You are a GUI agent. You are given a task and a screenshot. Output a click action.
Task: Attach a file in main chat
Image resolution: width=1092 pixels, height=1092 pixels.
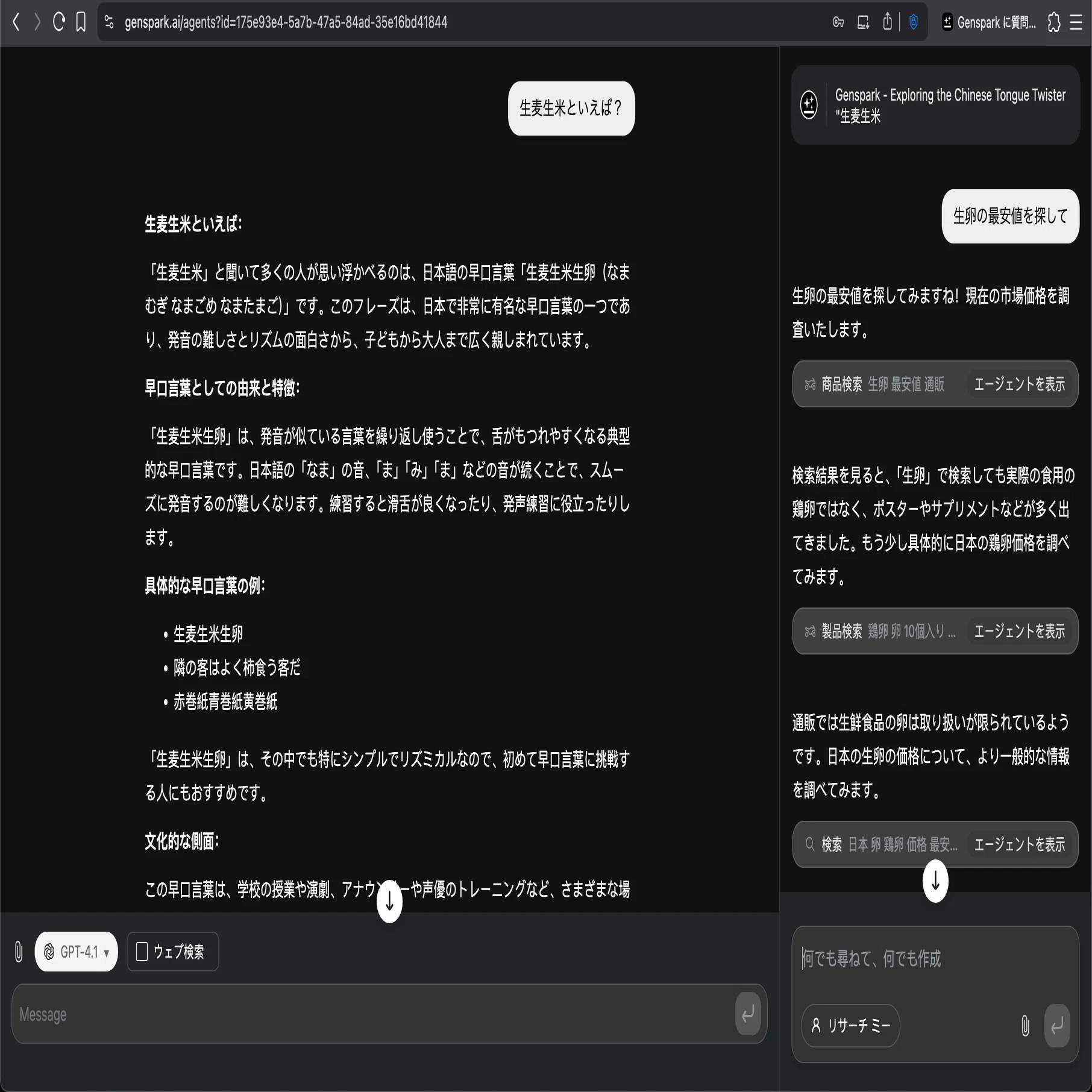(x=19, y=952)
